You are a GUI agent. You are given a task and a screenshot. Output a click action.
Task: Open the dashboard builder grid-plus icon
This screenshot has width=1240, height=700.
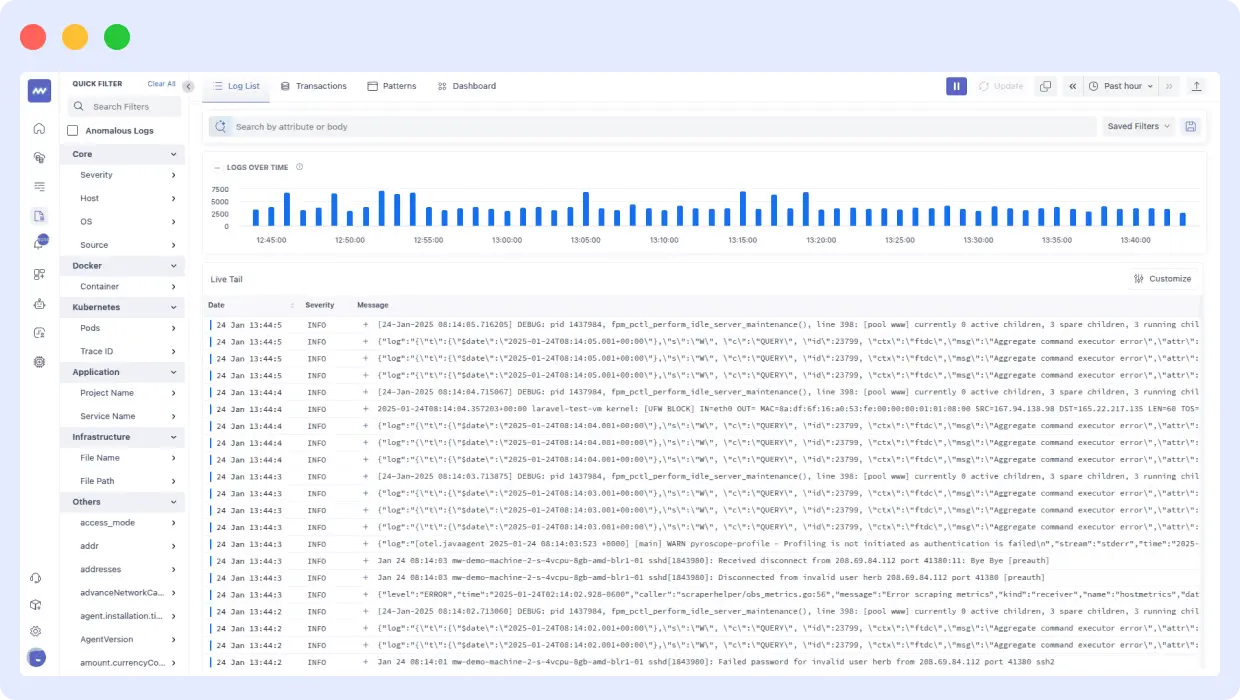click(39, 273)
